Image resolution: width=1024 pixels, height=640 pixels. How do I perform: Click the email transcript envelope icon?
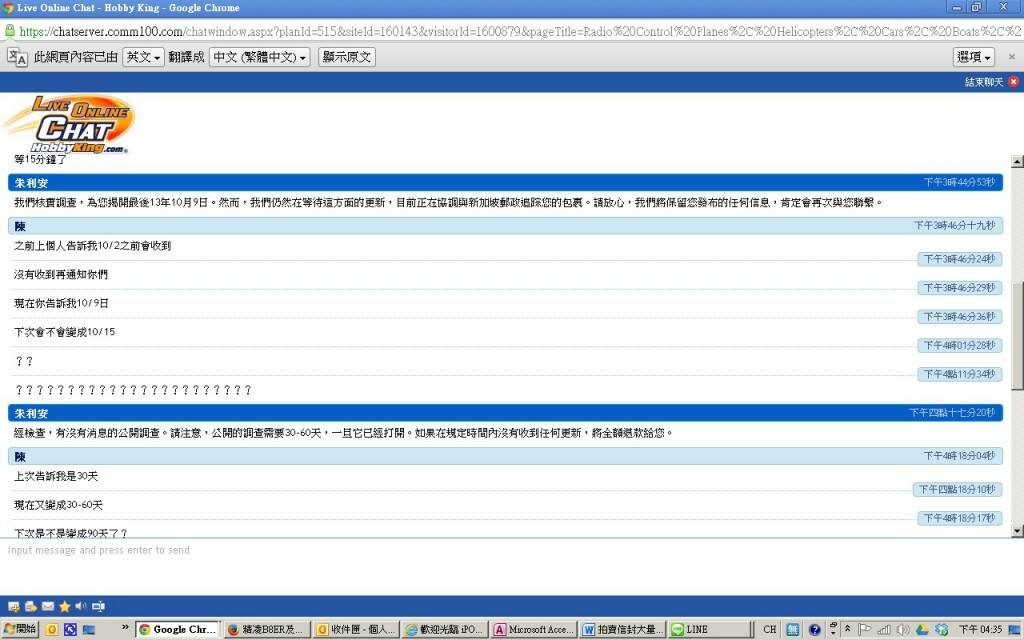pos(48,606)
